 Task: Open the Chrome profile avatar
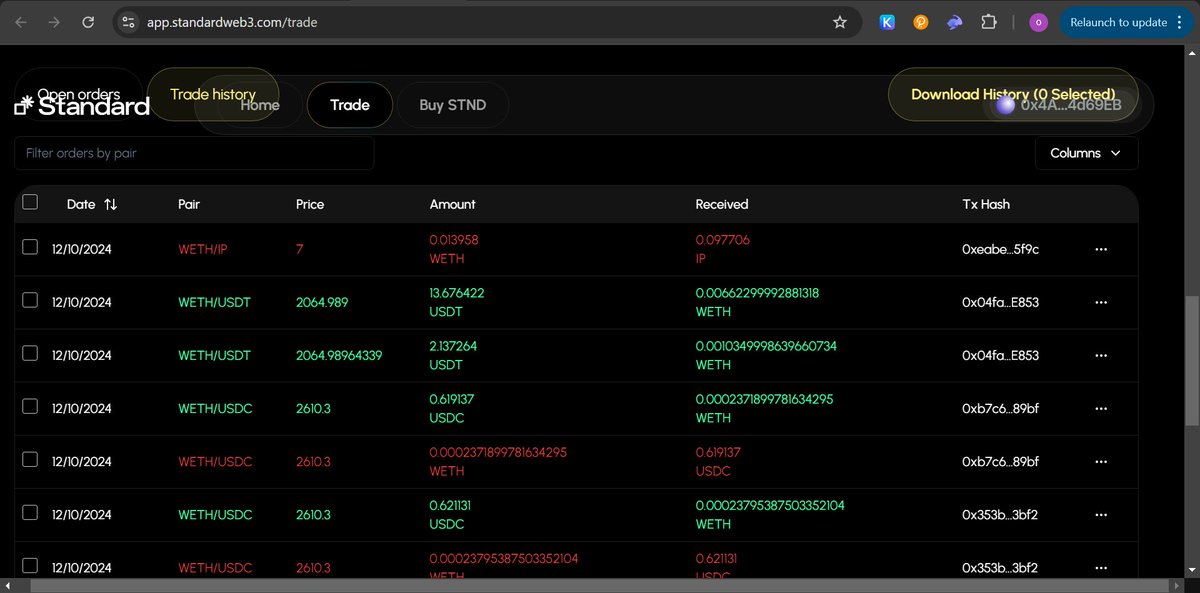point(1038,22)
